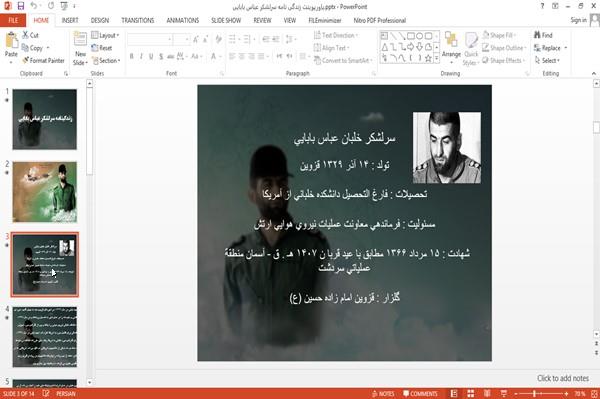Collapse the ribbon arrow

[x=594, y=73]
